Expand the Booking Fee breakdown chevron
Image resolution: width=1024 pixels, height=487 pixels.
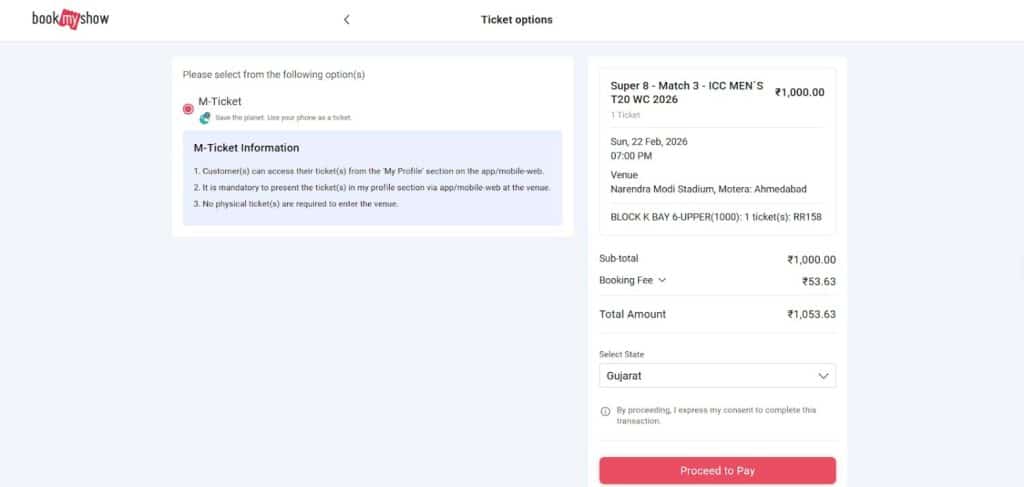click(x=662, y=281)
